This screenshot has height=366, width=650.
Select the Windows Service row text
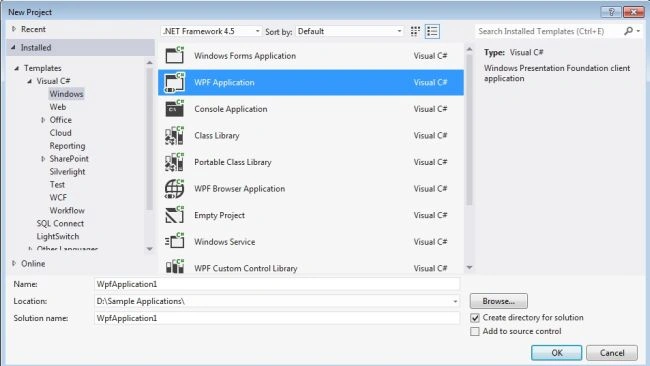click(224, 242)
